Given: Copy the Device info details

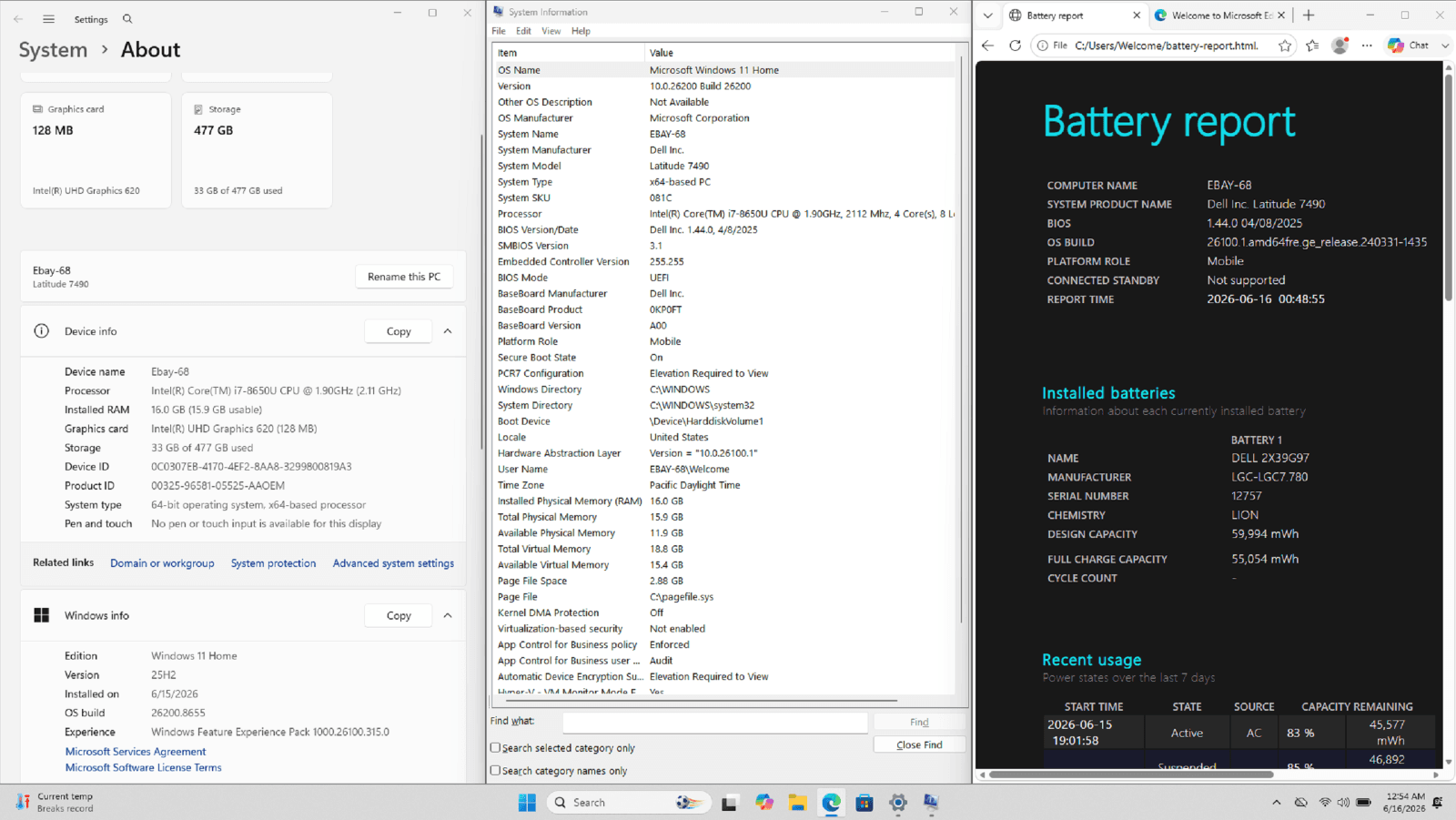Looking at the screenshot, I should click(399, 331).
